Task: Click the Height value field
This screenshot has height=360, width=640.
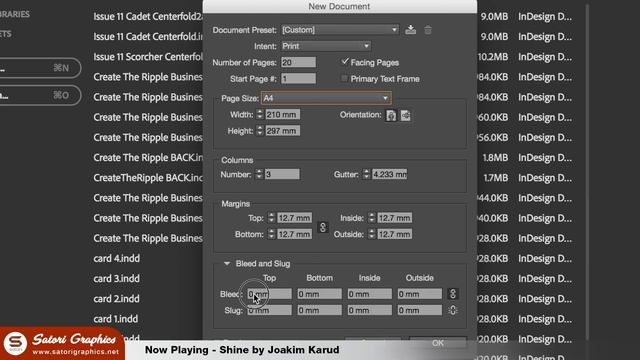Action: (282, 131)
